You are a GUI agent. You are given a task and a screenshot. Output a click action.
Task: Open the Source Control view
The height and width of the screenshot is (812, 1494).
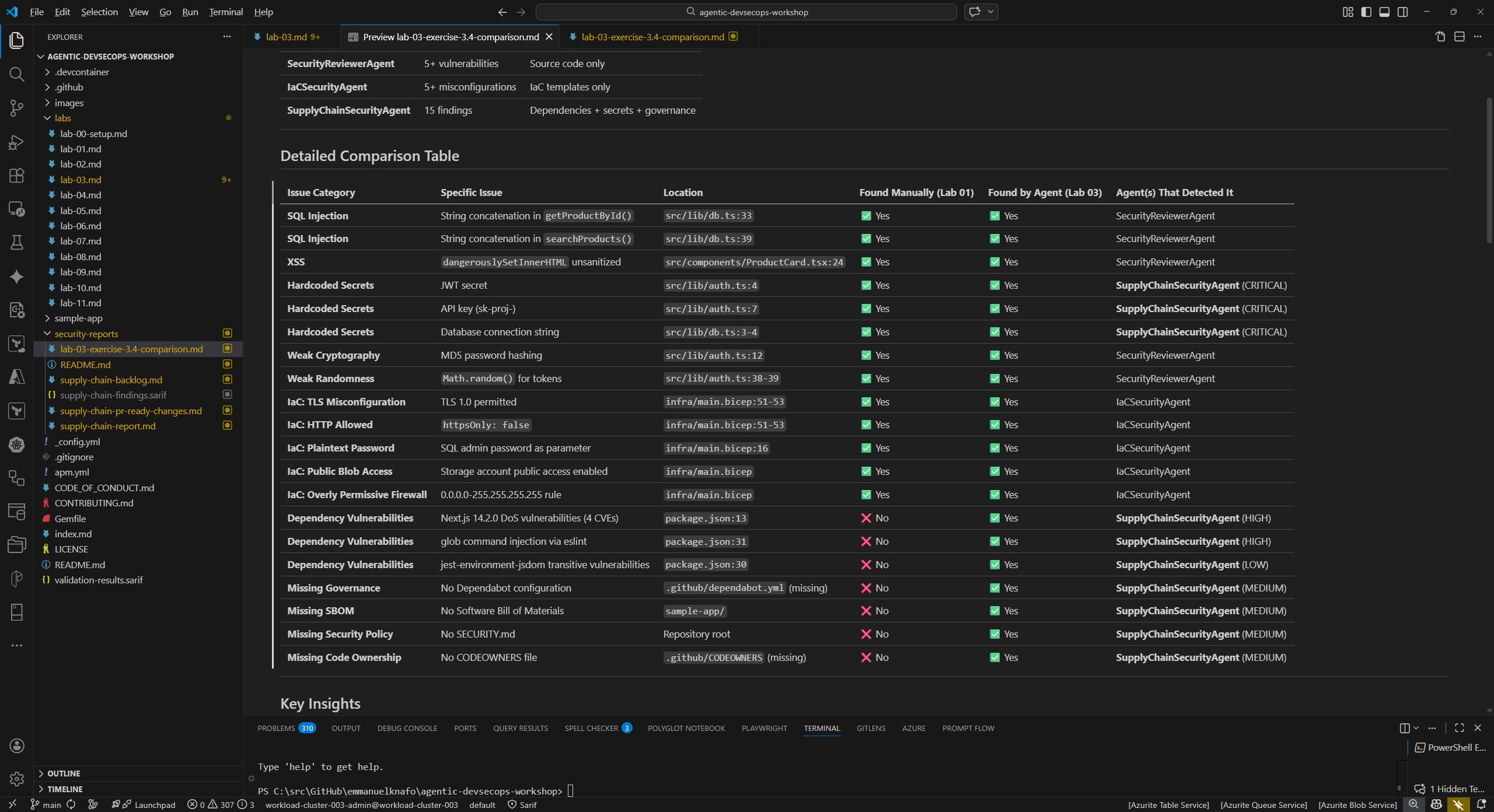point(16,108)
